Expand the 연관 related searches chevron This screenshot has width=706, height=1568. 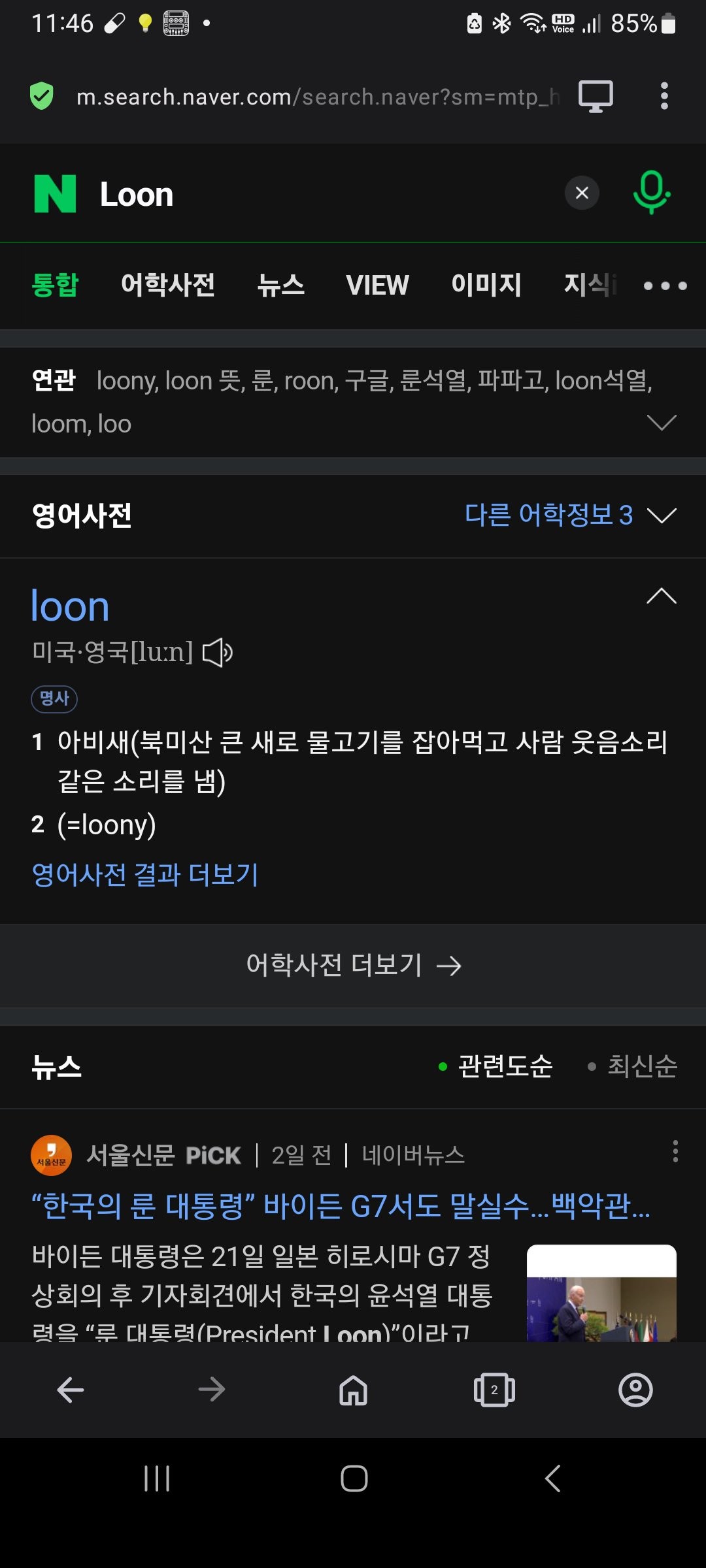point(662,423)
